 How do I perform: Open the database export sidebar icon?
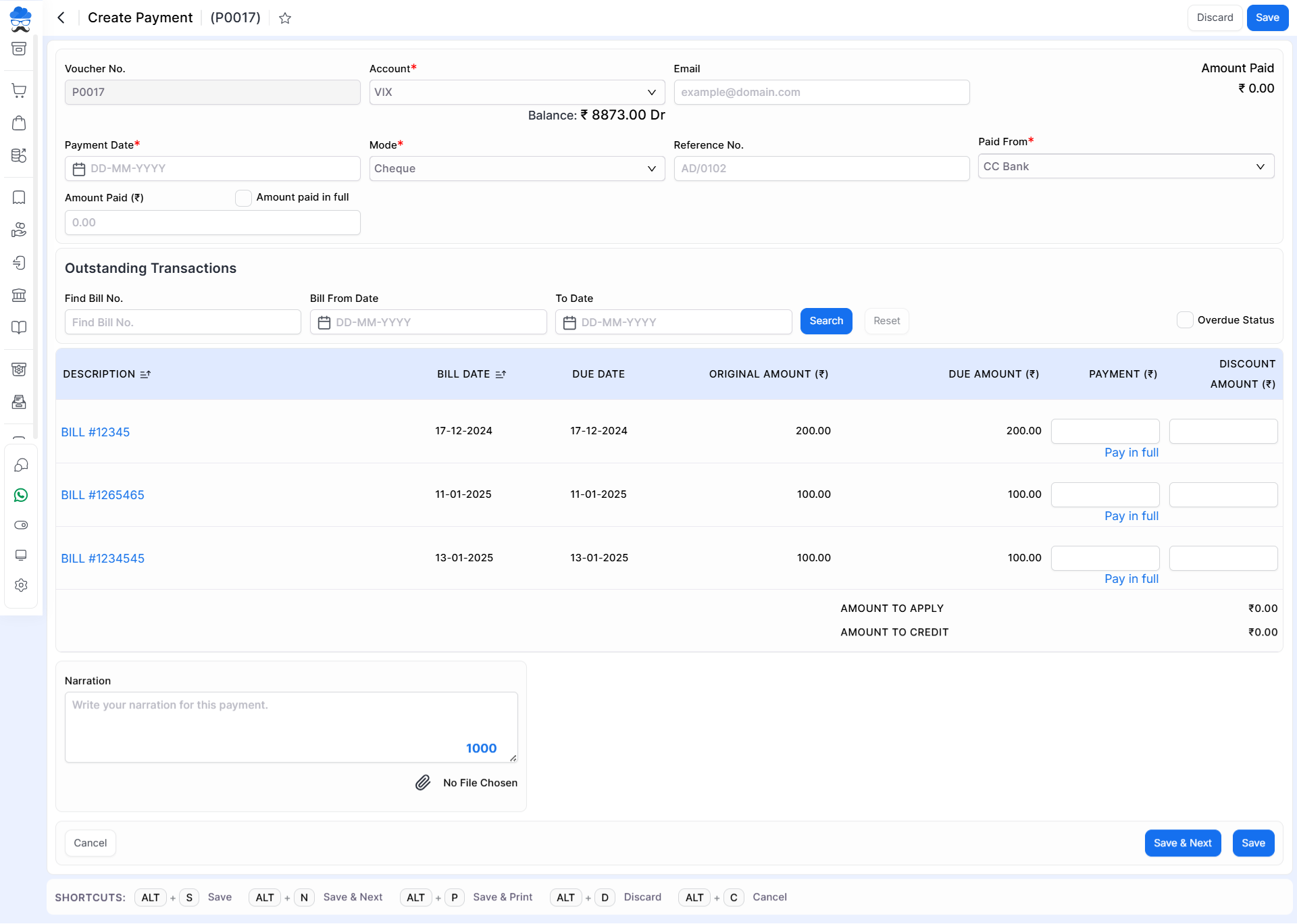tap(19, 155)
